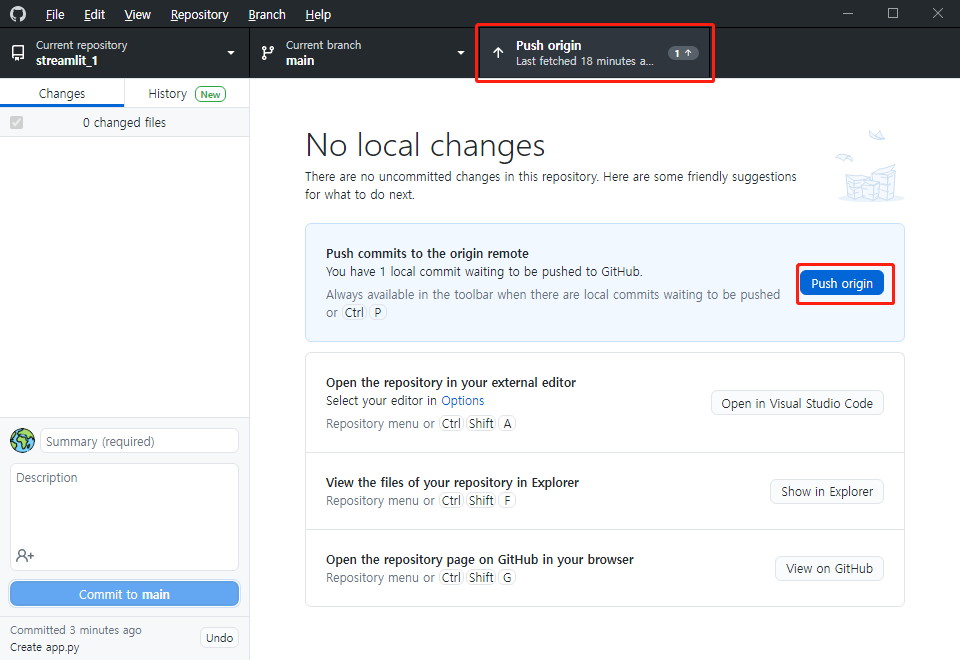Open the File menu
Viewport: 960px width, 660px height.
[55, 14]
